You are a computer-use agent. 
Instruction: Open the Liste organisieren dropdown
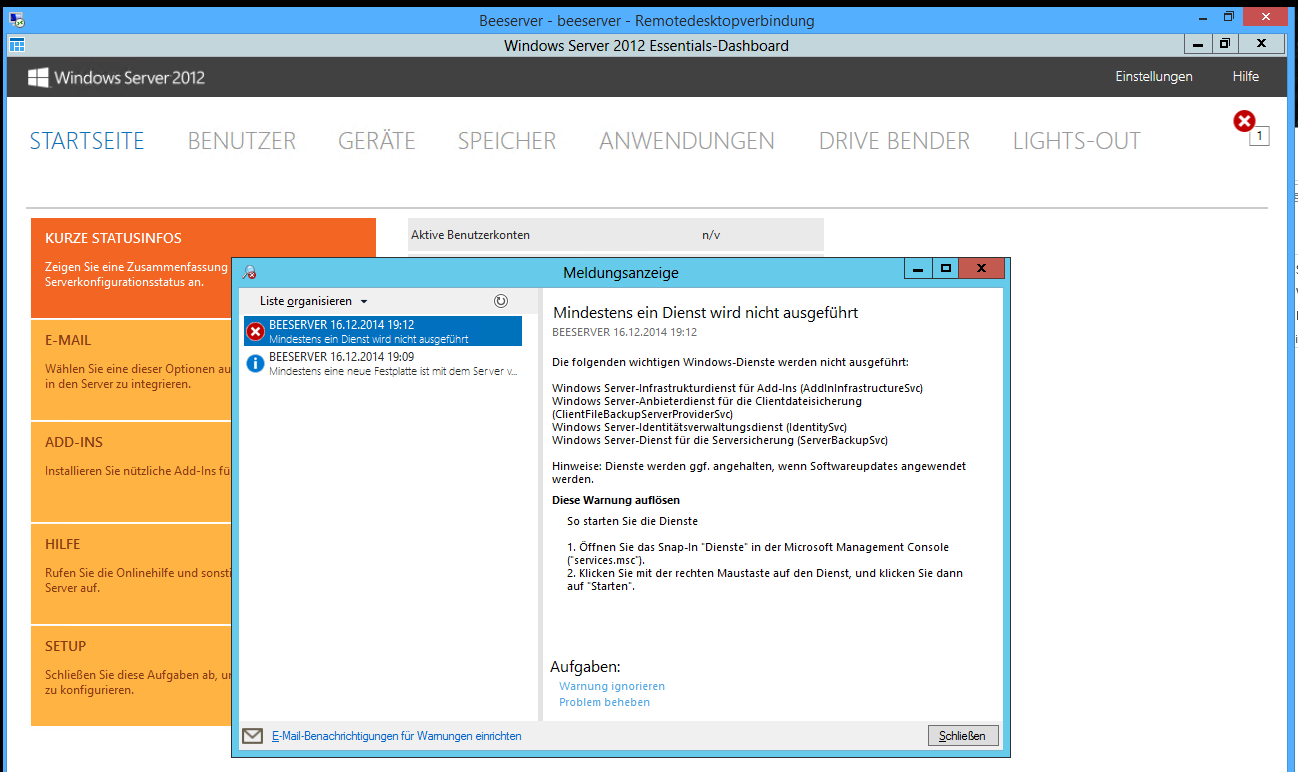pyautogui.click(x=314, y=301)
